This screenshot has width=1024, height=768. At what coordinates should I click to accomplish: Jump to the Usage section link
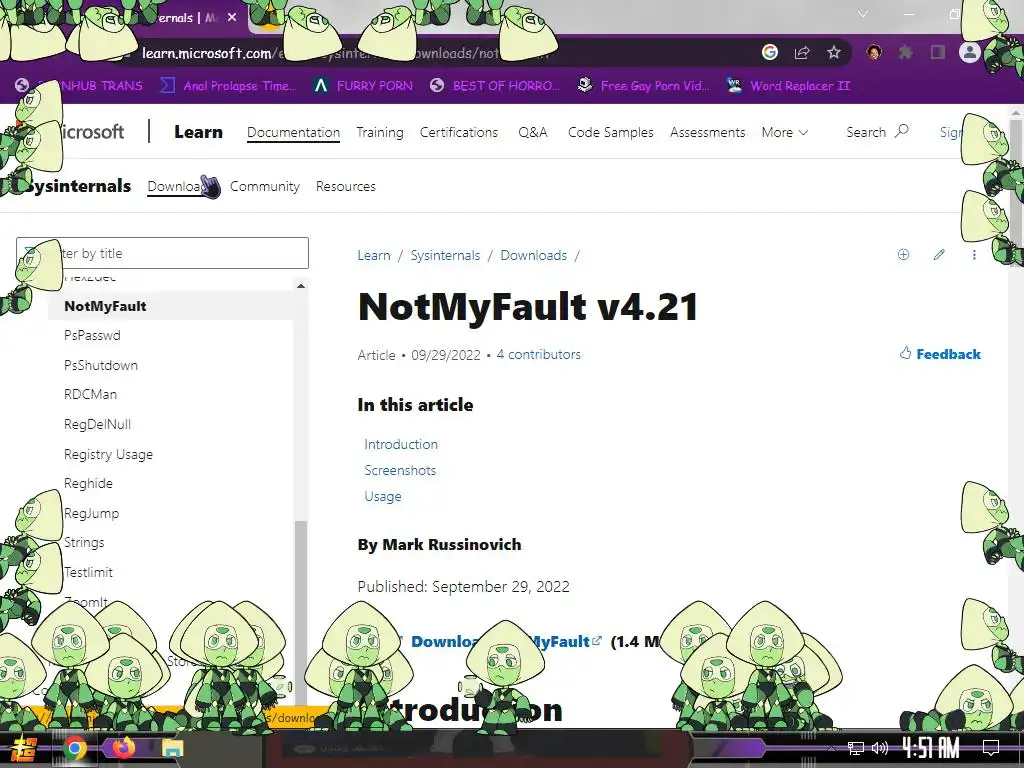coord(383,496)
